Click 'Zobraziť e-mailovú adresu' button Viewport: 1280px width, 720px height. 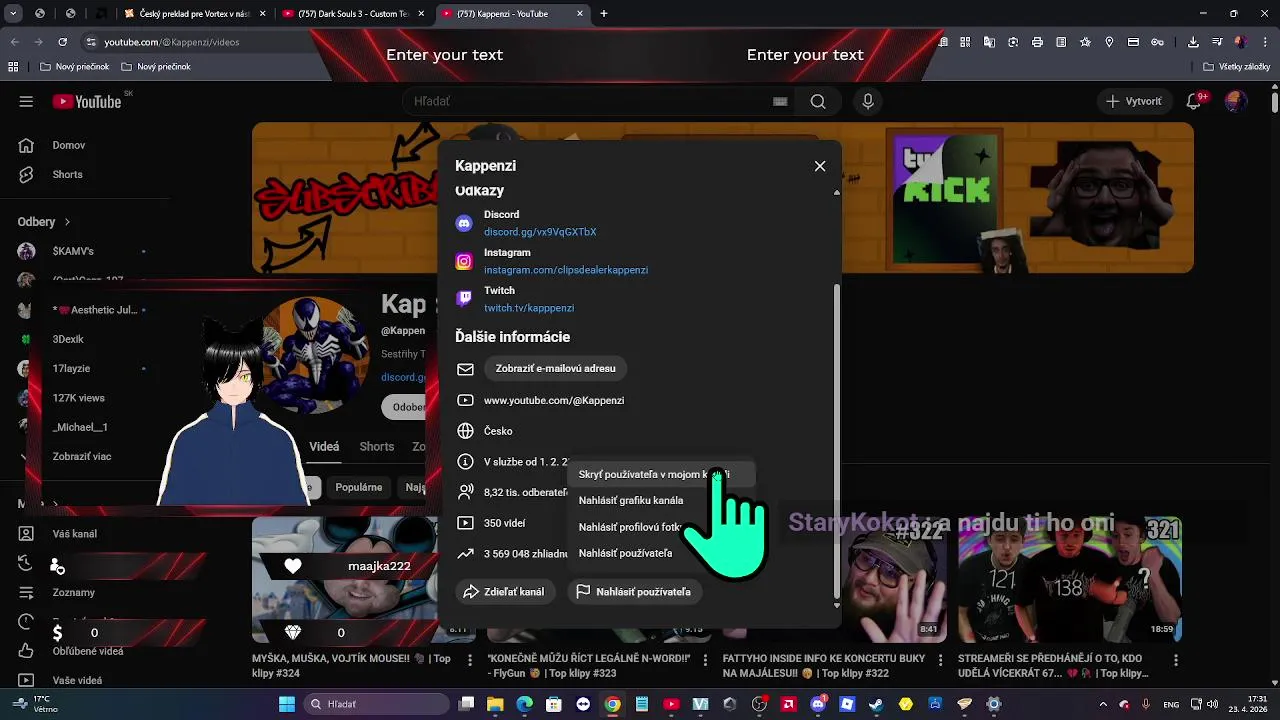coord(556,368)
